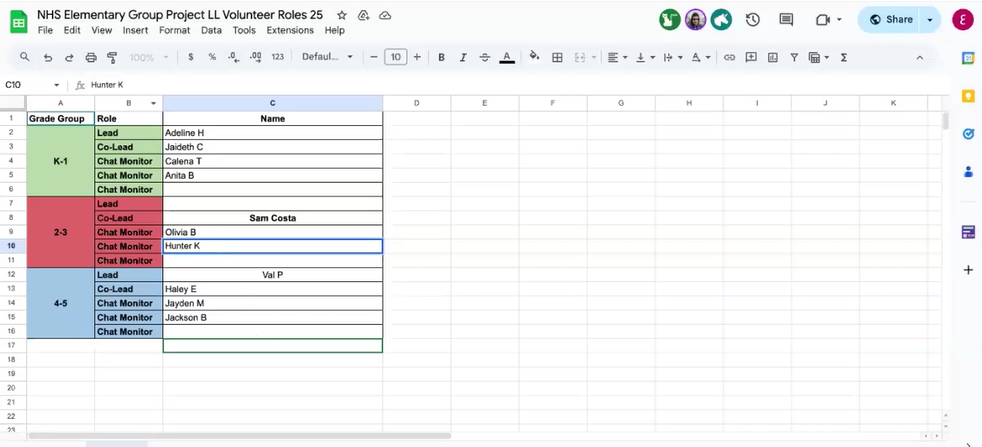Image resolution: width=982 pixels, height=447 pixels.
Task: Click the font size input field
Action: click(395, 57)
